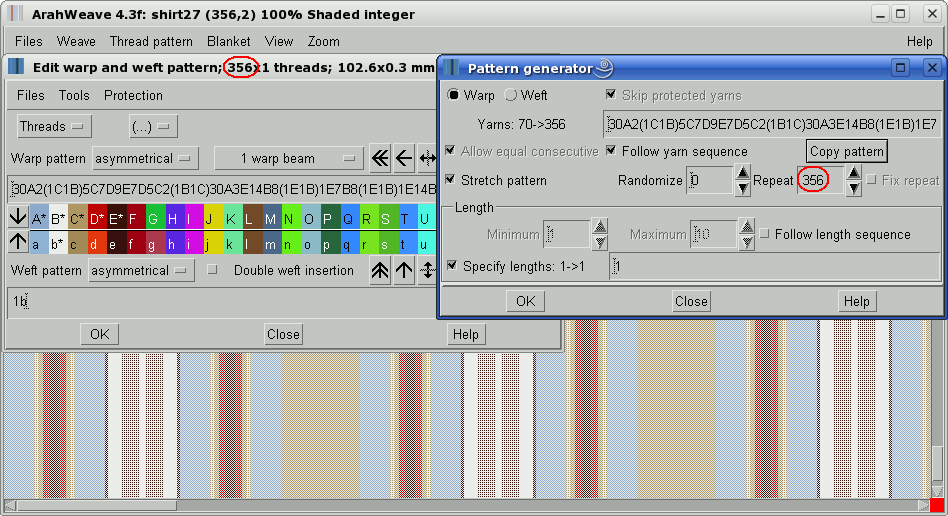
Task: Decrease the Repeat value
Action: [853, 189]
